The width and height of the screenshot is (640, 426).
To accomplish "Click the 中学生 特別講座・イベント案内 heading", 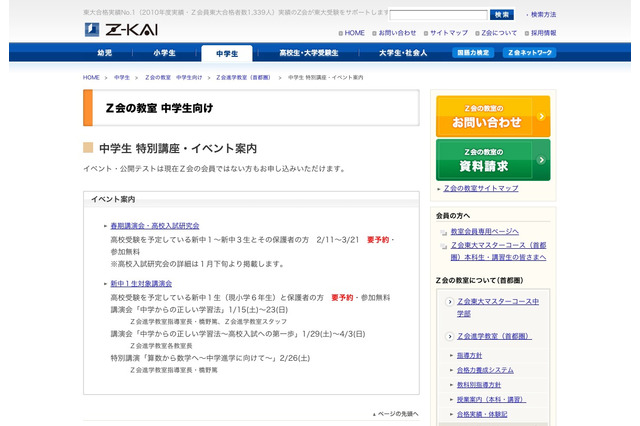I will (178, 149).
